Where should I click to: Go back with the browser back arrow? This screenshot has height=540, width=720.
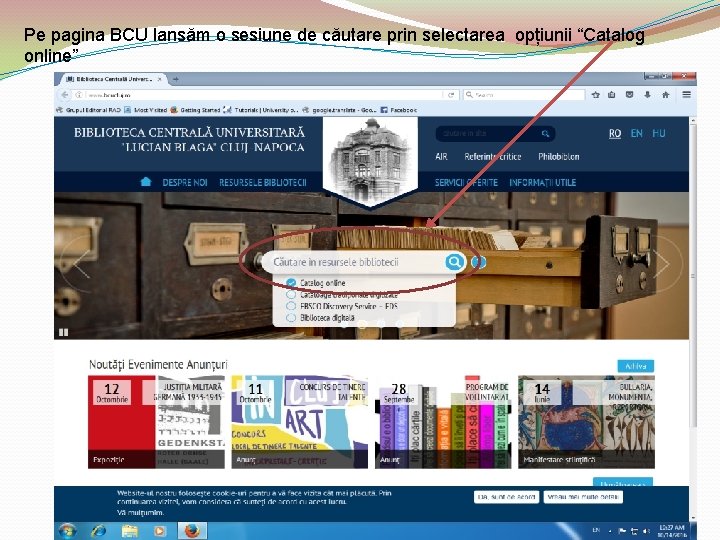[65, 95]
